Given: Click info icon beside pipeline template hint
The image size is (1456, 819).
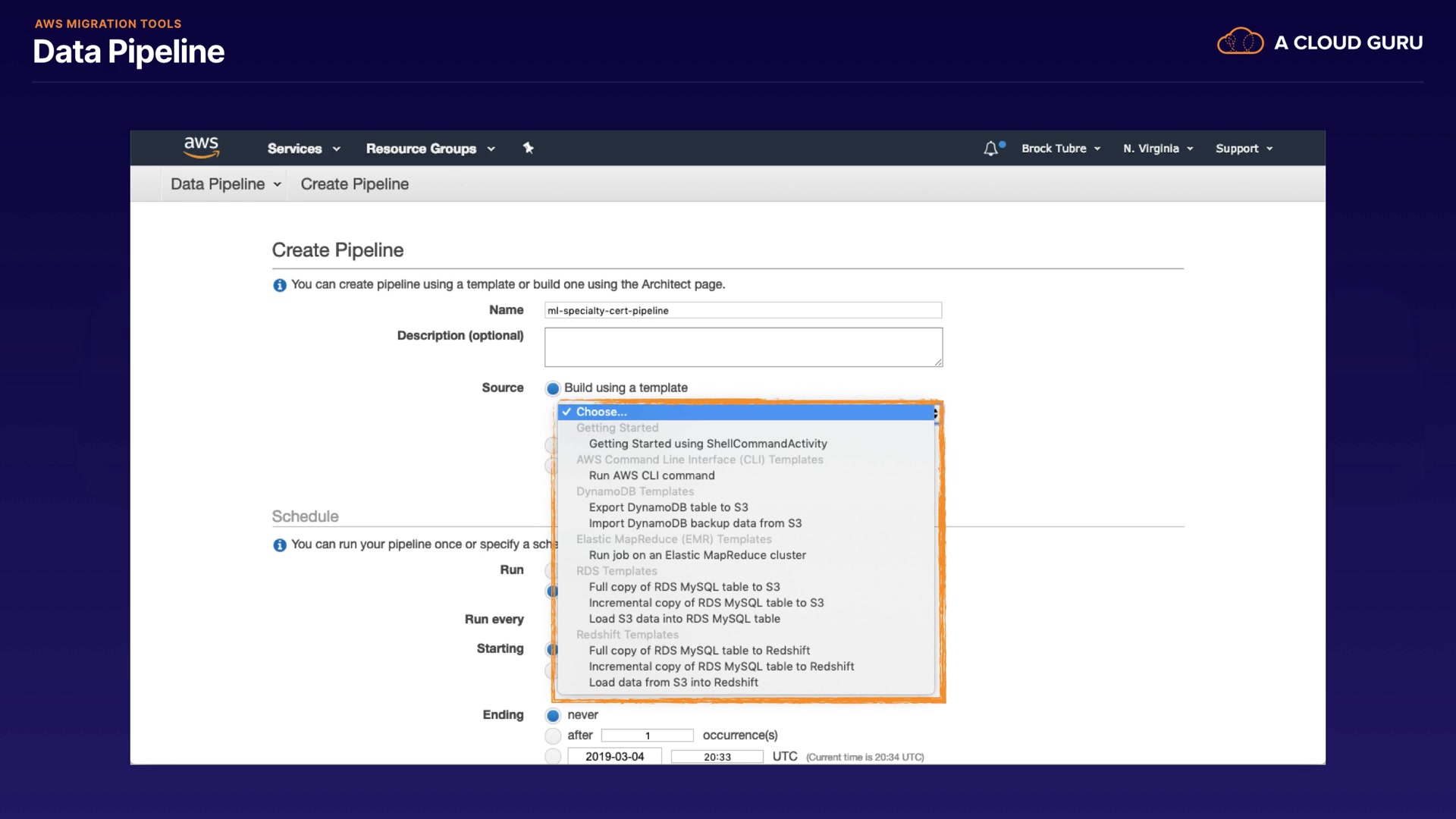Looking at the screenshot, I should [x=280, y=285].
